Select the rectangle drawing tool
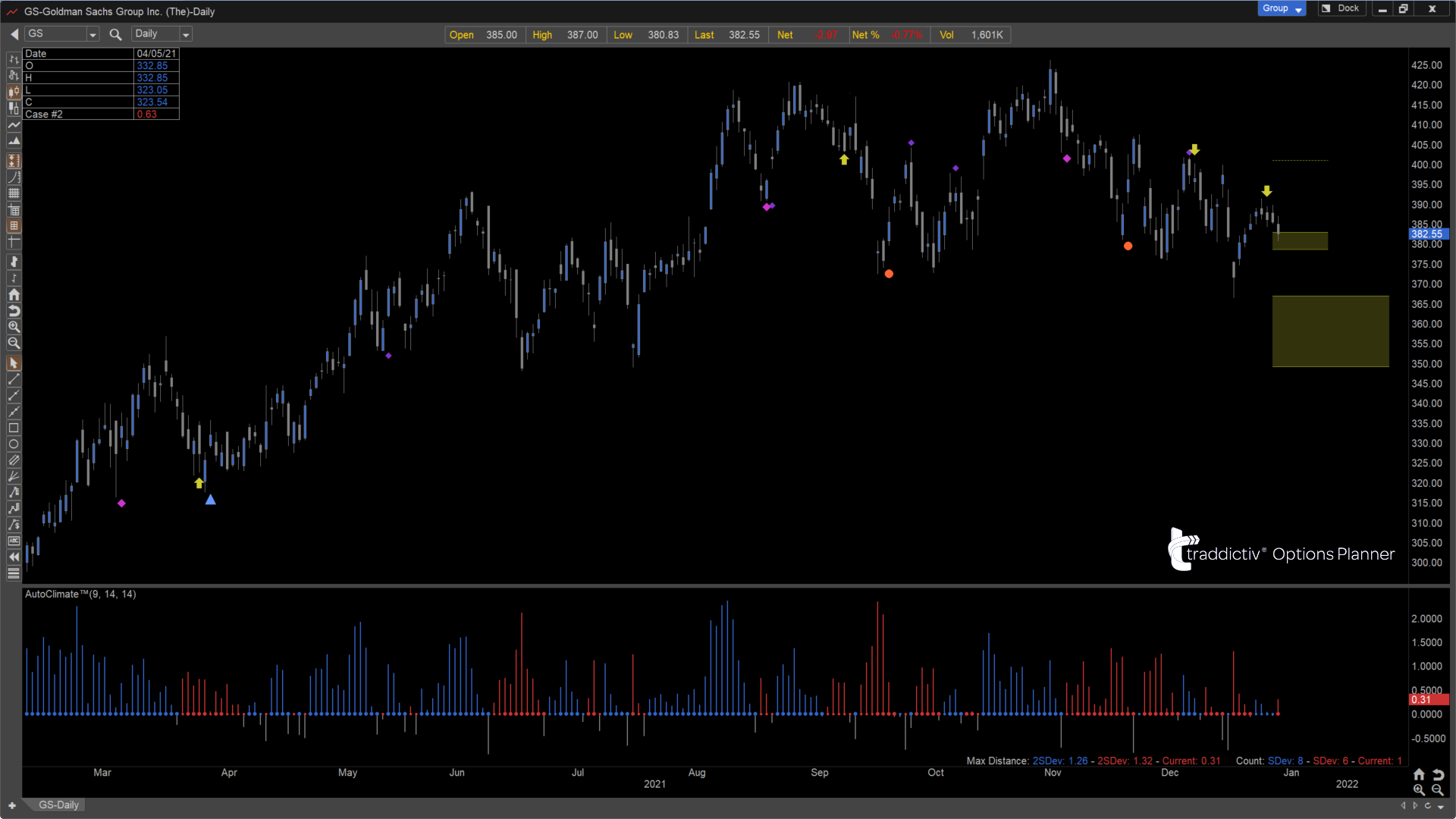 (14, 428)
